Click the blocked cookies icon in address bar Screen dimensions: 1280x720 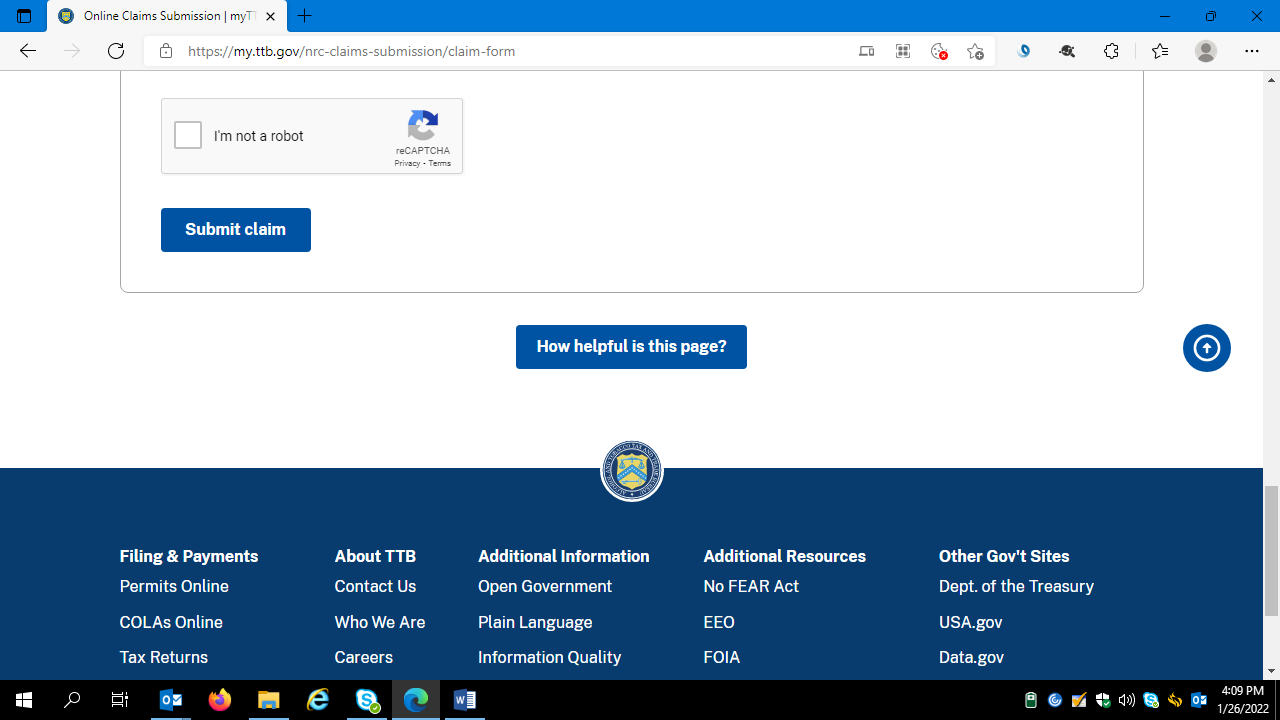click(x=938, y=51)
